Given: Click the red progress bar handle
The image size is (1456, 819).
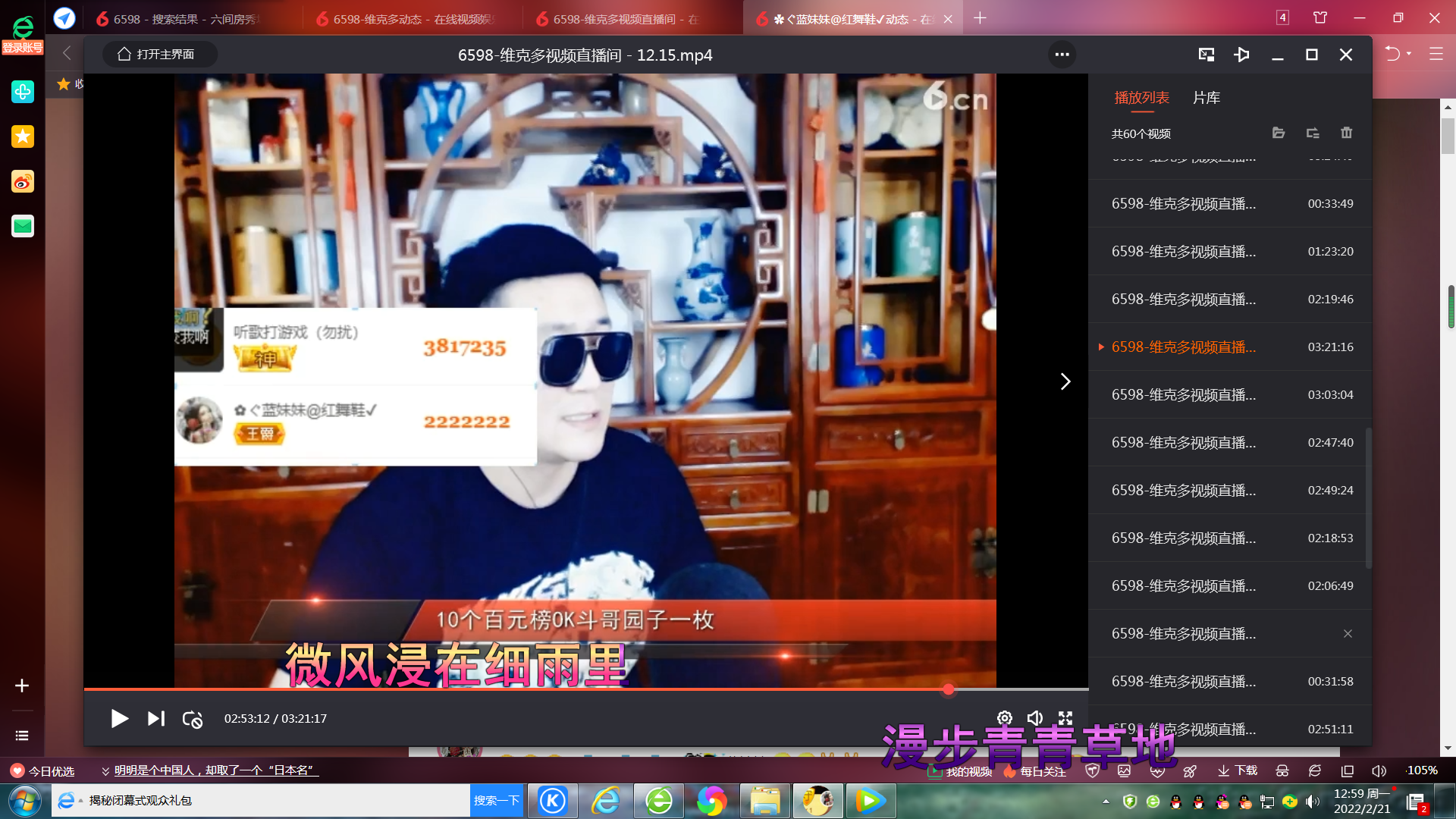Looking at the screenshot, I should tap(949, 689).
